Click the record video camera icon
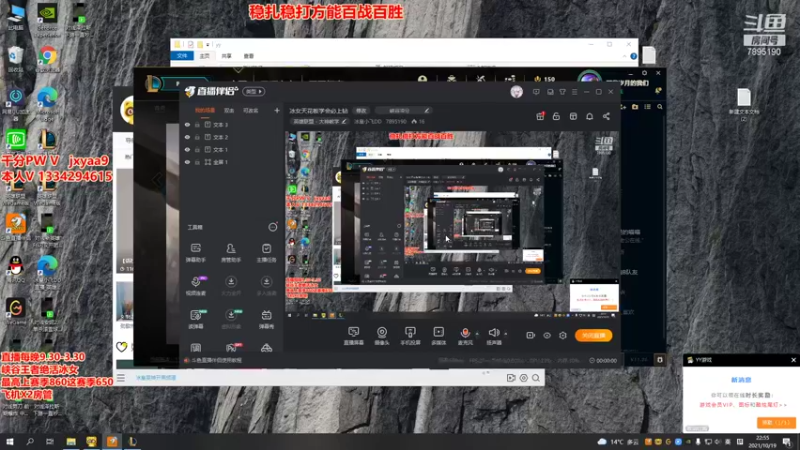The image size is (800, 450). (x=531, y=336)
